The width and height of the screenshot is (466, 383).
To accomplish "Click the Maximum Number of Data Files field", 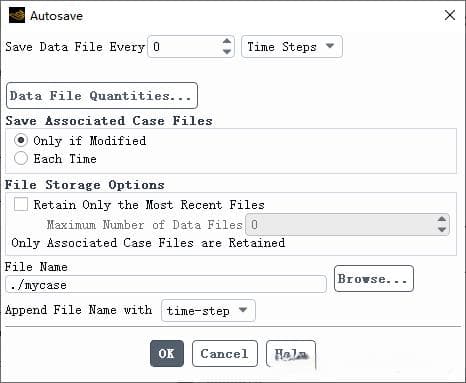I will pos(340,225).
